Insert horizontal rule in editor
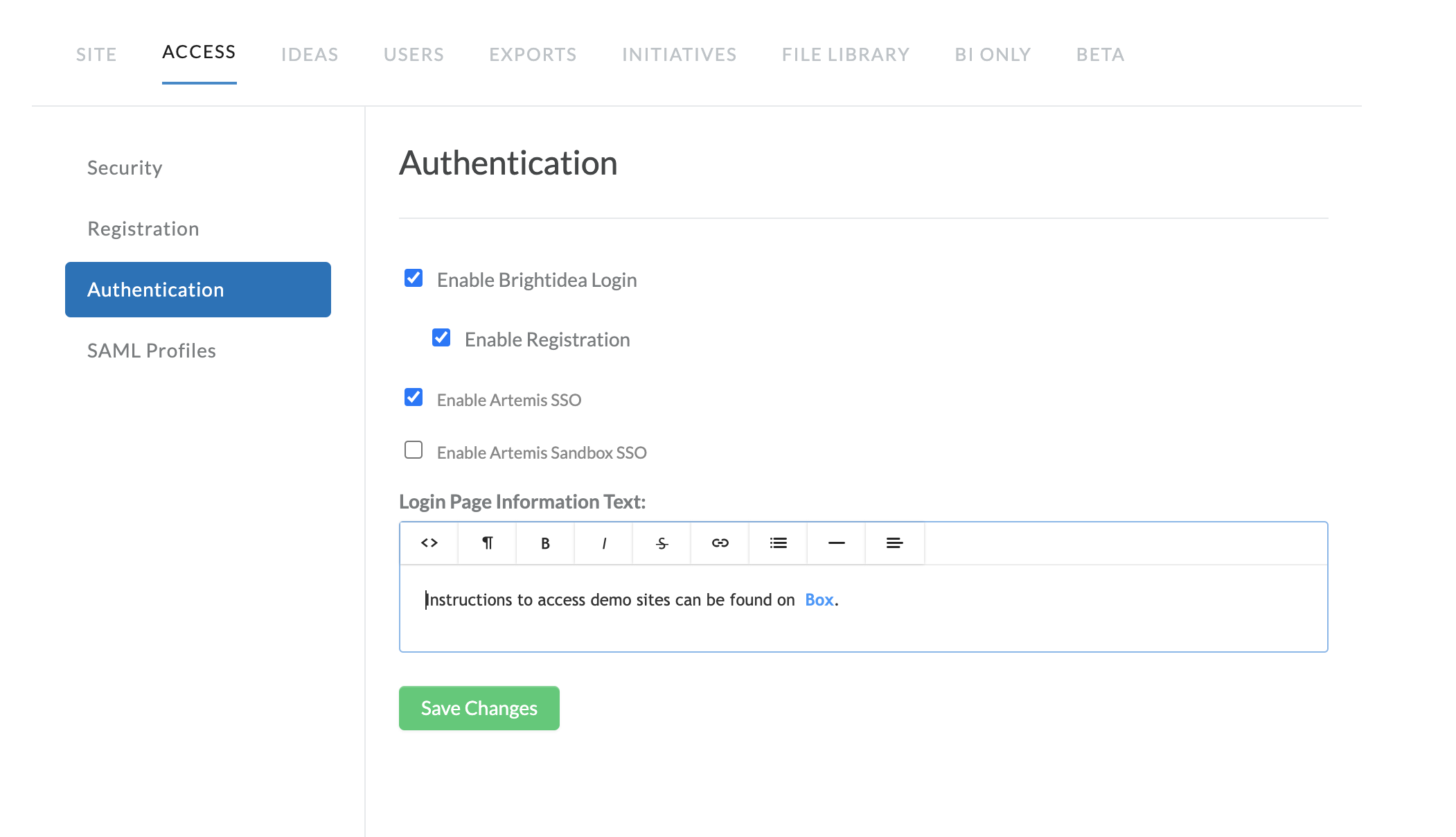 (x=837, y=543)
